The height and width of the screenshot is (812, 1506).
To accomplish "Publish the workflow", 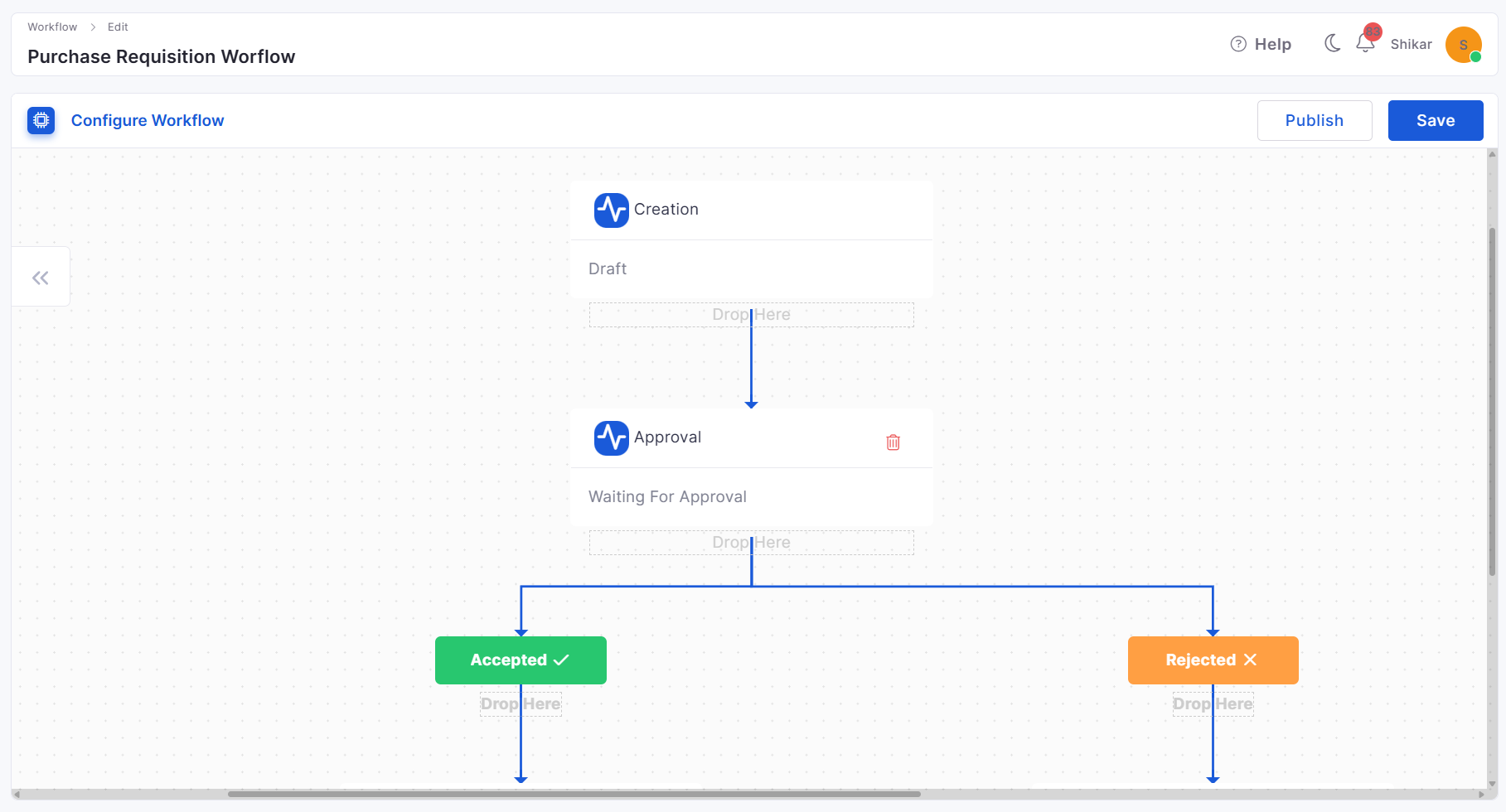I will tap(1315, 120).
